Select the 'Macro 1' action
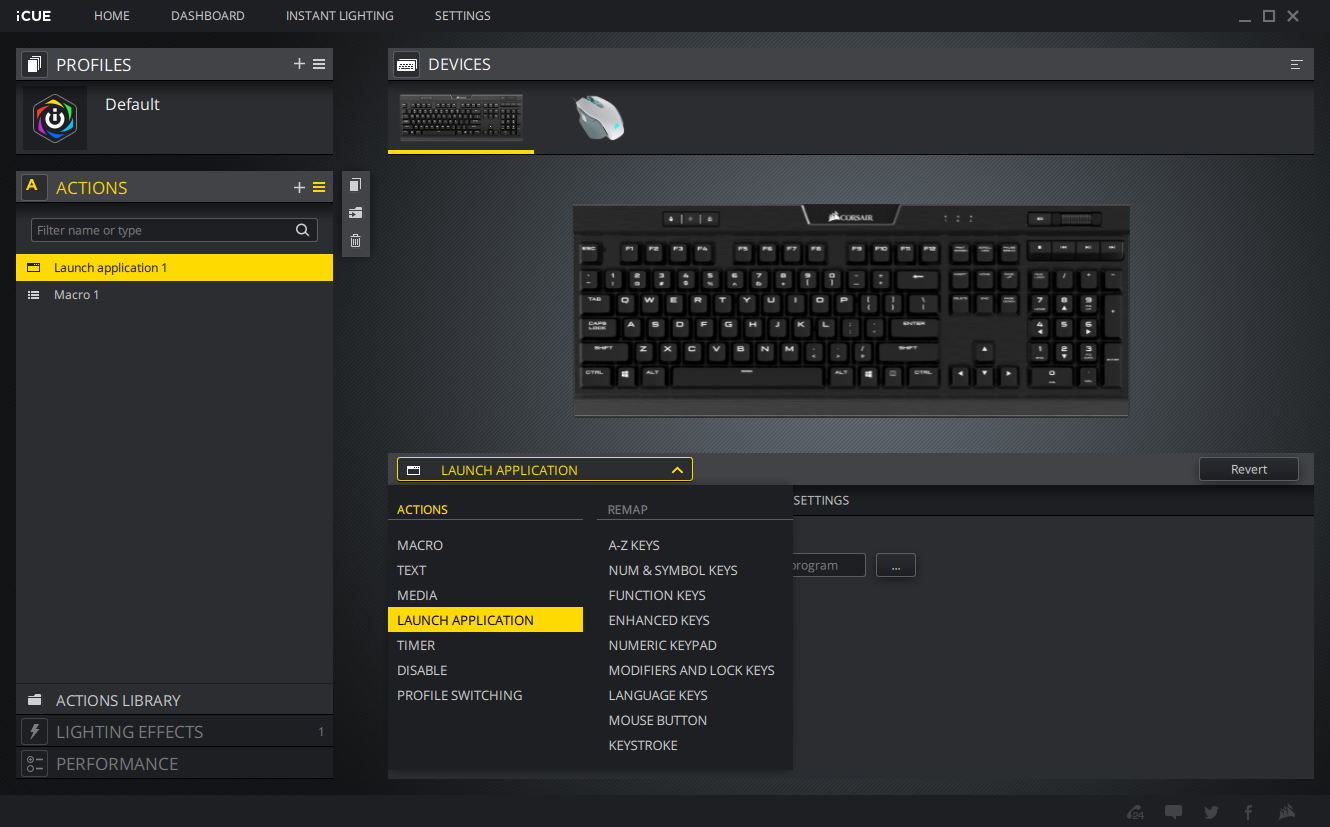The image size is (1330, 827). pyautogui.click(x=174, y=295)
